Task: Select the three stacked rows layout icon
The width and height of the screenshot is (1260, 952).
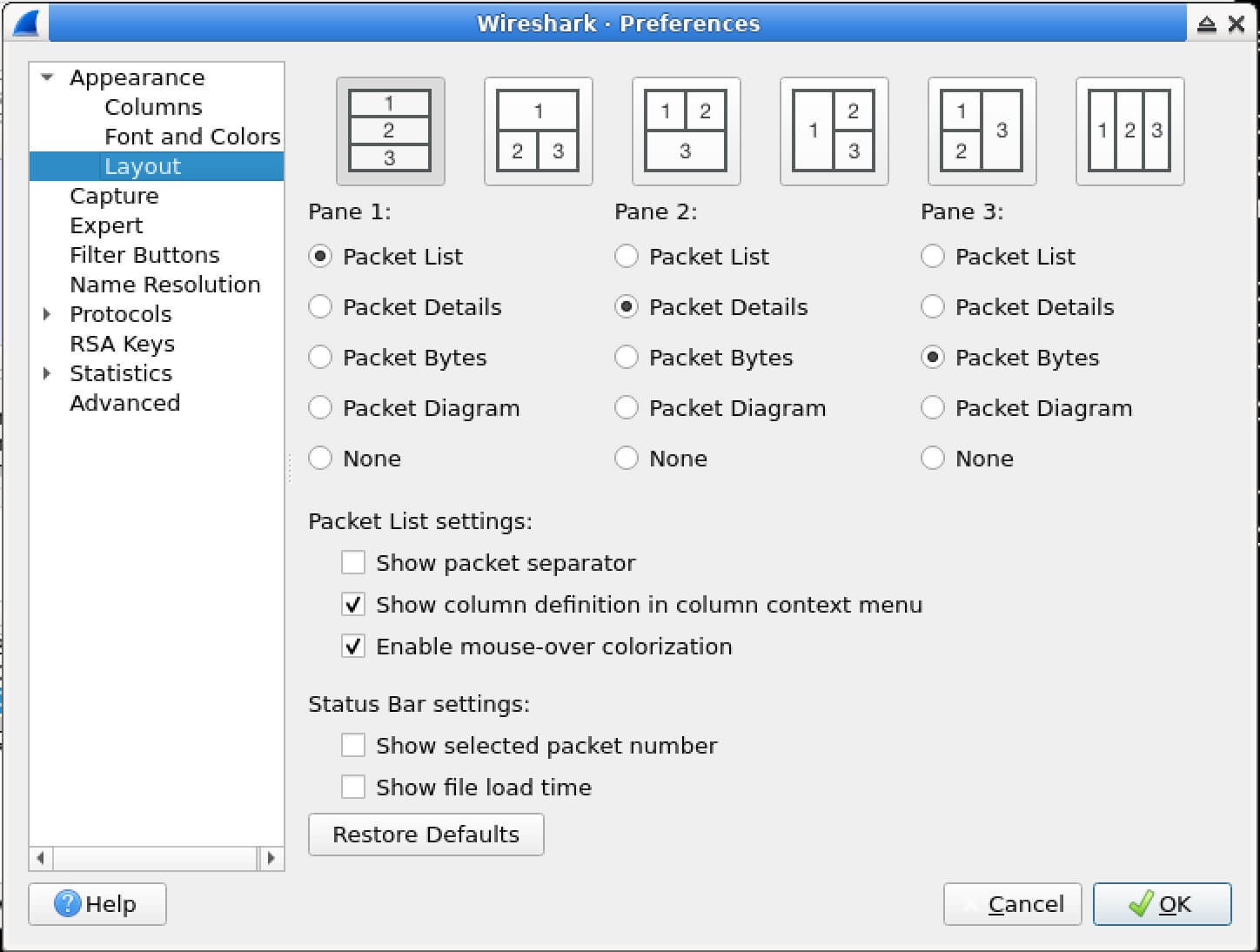Action: (390, 131)
